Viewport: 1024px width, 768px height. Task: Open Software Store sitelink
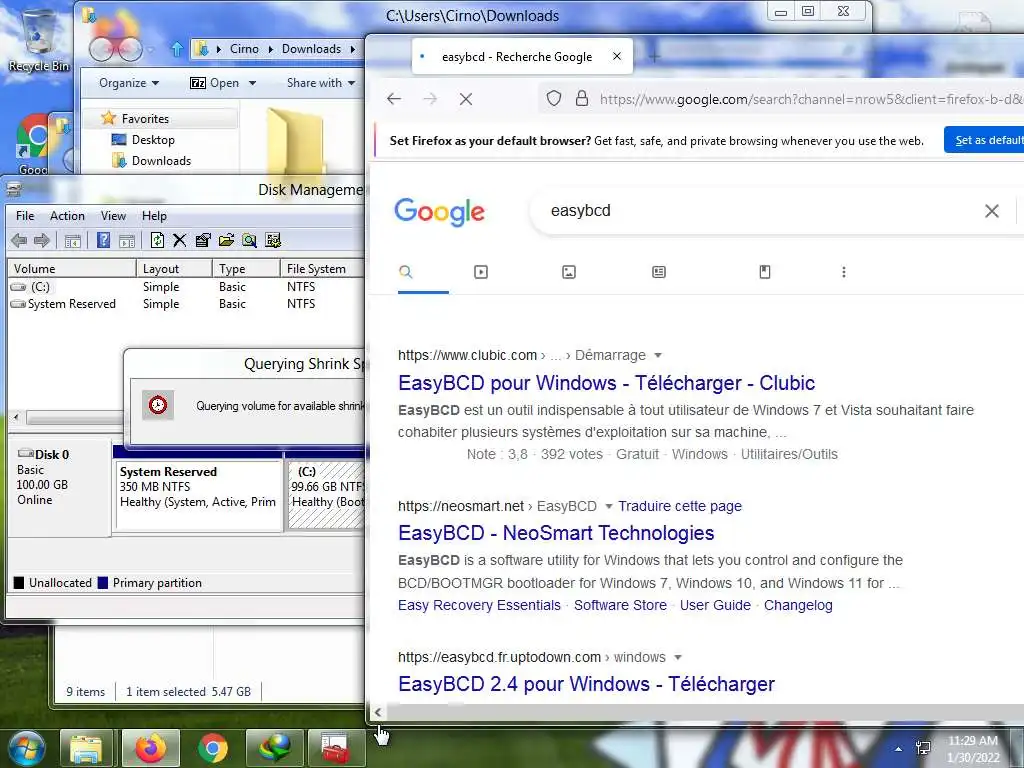(620, 605)
